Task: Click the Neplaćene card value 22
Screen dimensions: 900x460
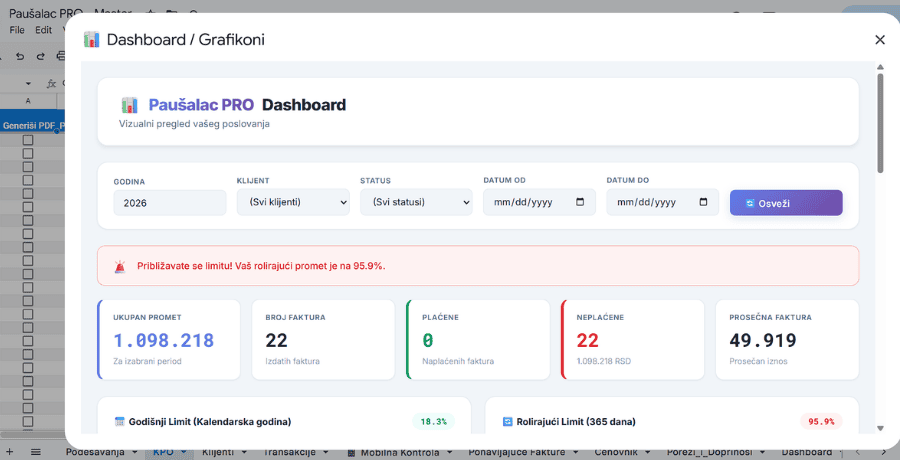Action: click(588, 340)
